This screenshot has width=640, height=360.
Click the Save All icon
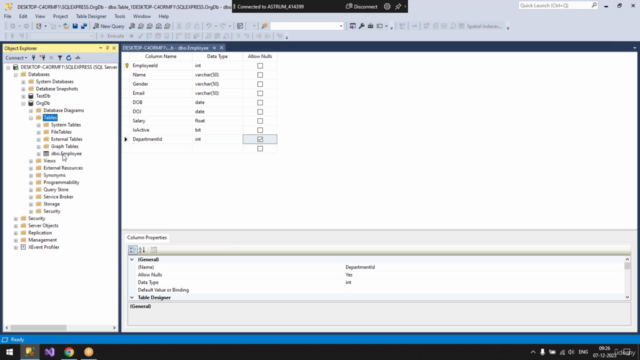pyautogui.click(x=84, y=26)
